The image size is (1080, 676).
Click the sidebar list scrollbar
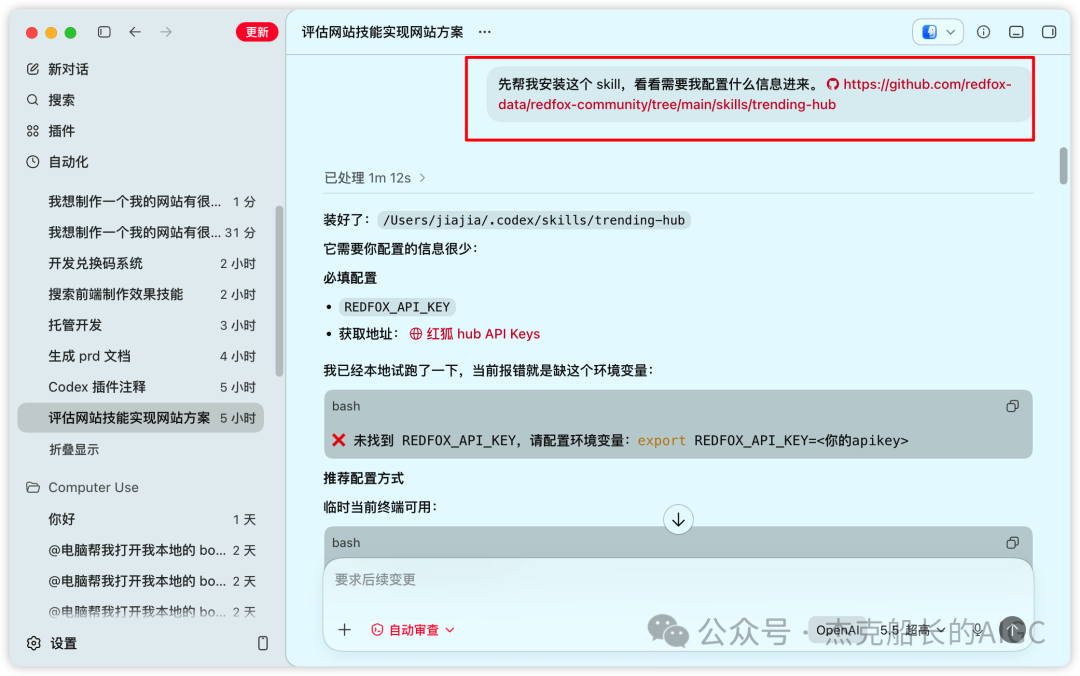point(279,291)
